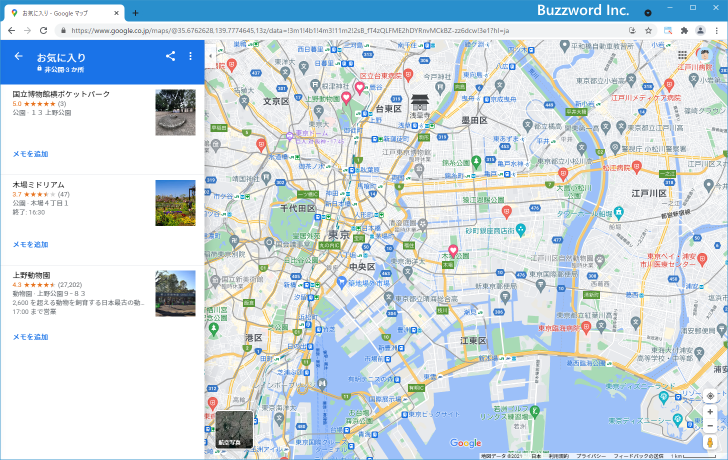Show my current location on map
728x460 pixels.
click(x=710, y=396)
